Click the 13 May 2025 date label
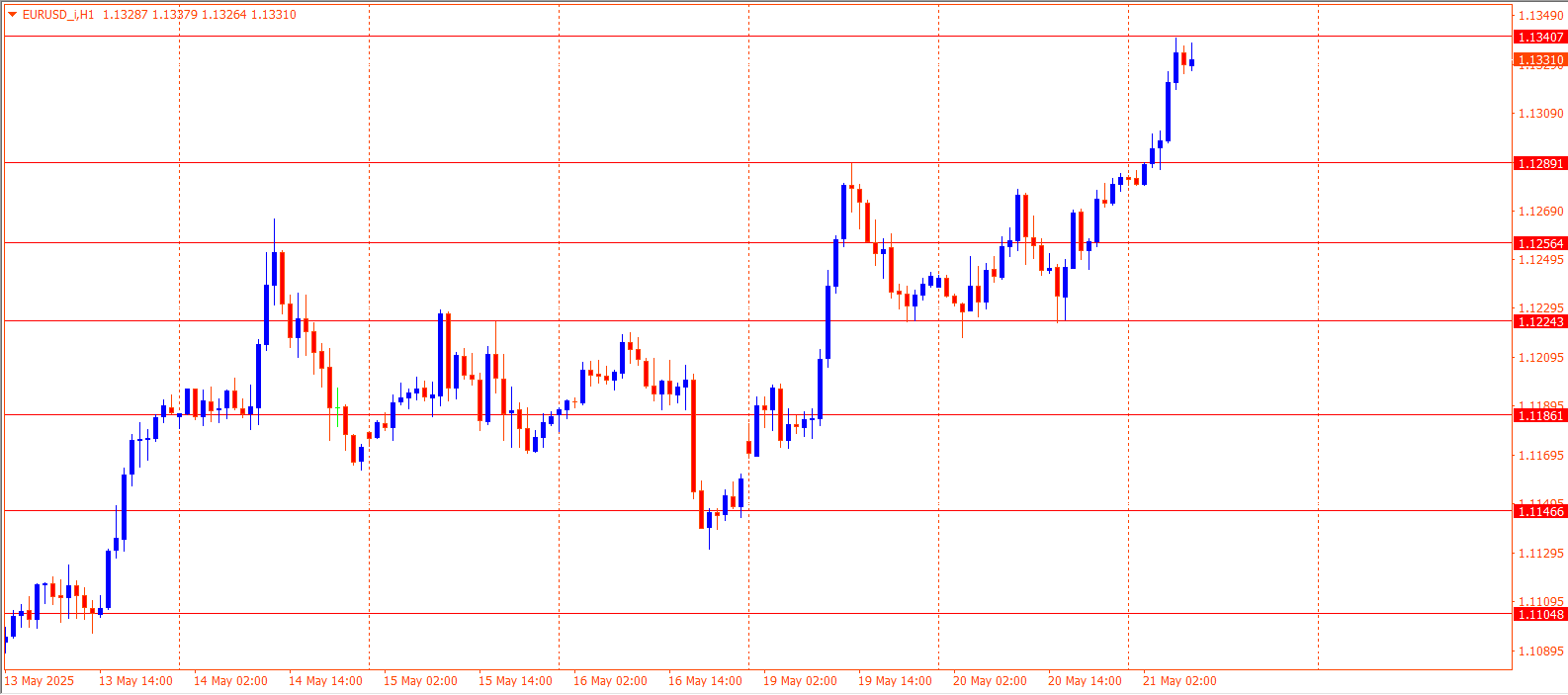This screenshot has width=1568, height=695. (x=40, y=681)
